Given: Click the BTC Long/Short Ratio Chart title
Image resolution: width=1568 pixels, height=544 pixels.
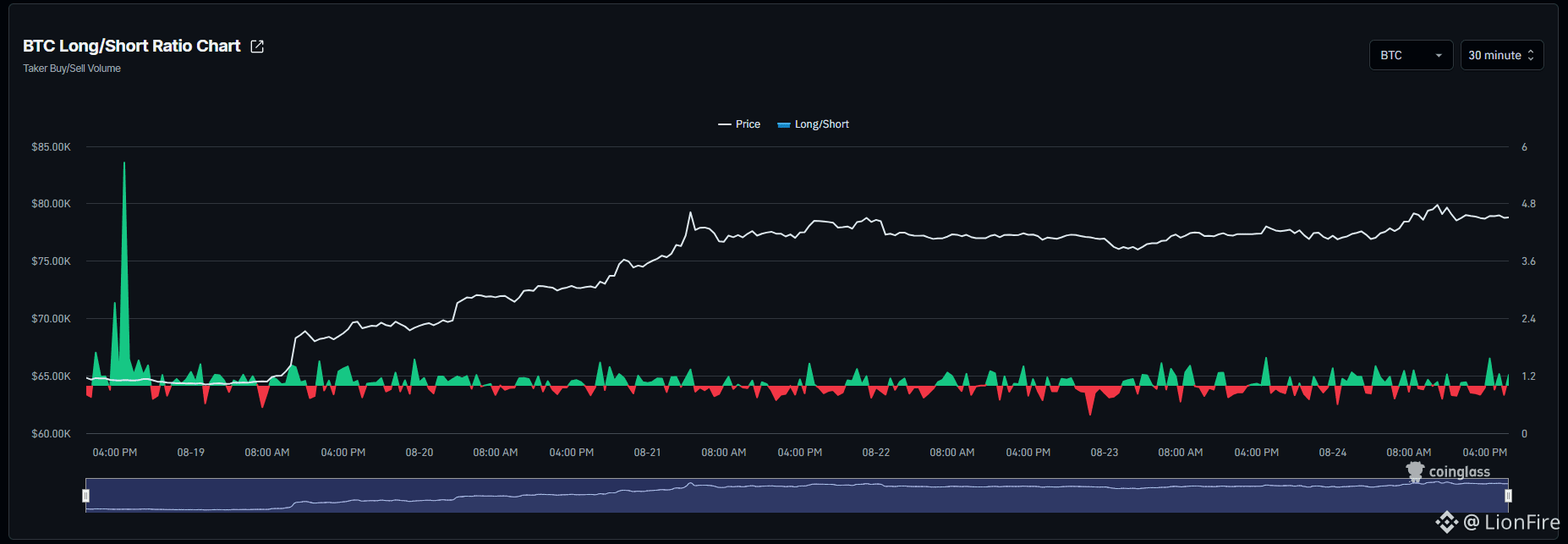Looking at the screenshot, I should click(x=132, y=47).
